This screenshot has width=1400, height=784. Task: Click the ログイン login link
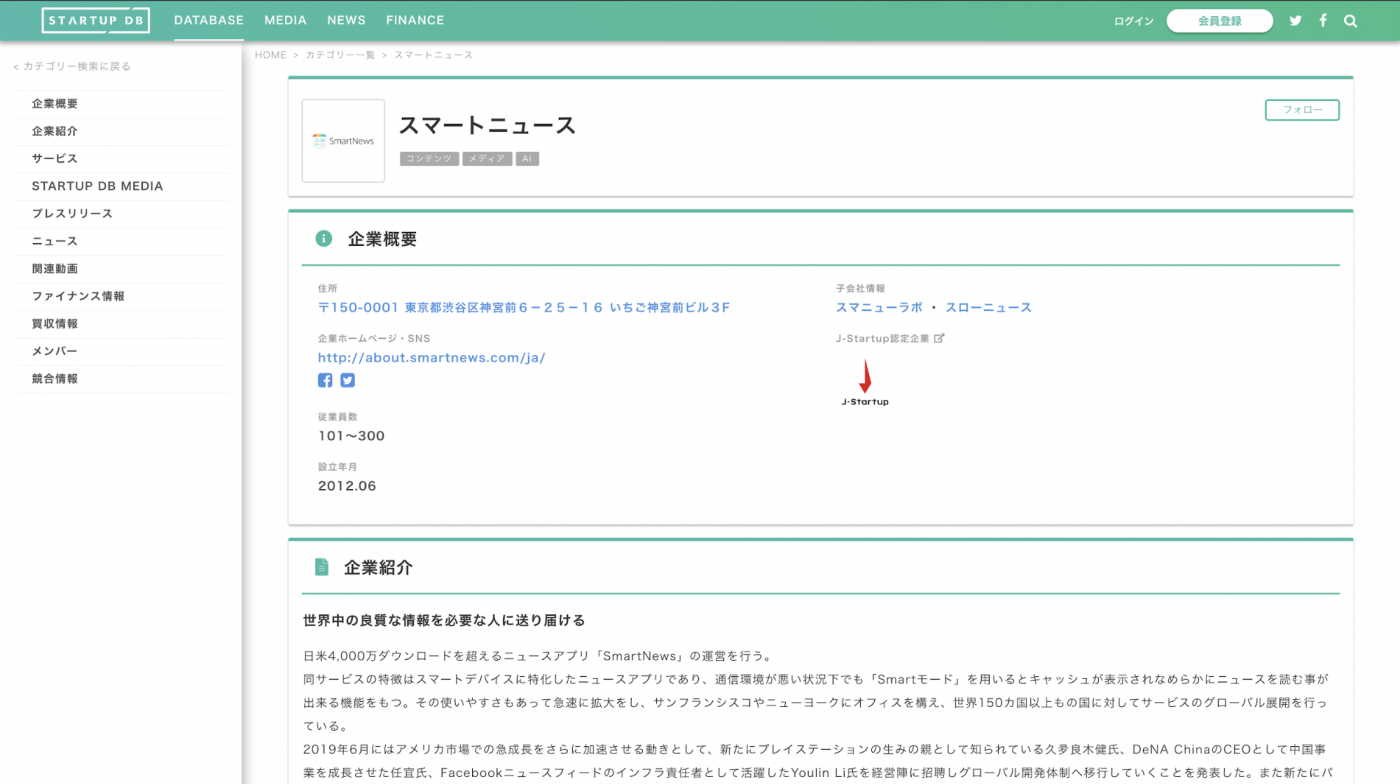click(x=1133, y=20)
